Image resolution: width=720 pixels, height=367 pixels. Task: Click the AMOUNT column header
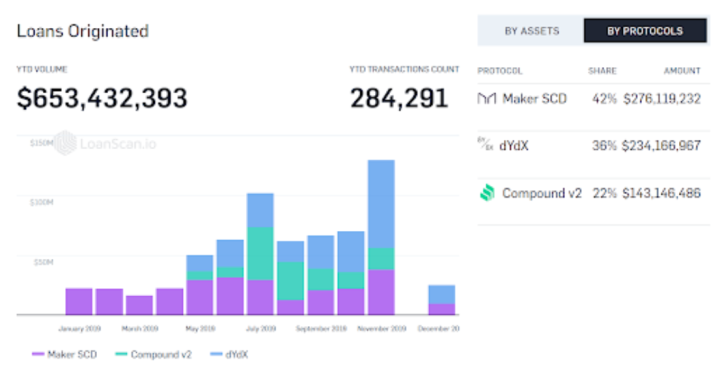tap(682, 71)
